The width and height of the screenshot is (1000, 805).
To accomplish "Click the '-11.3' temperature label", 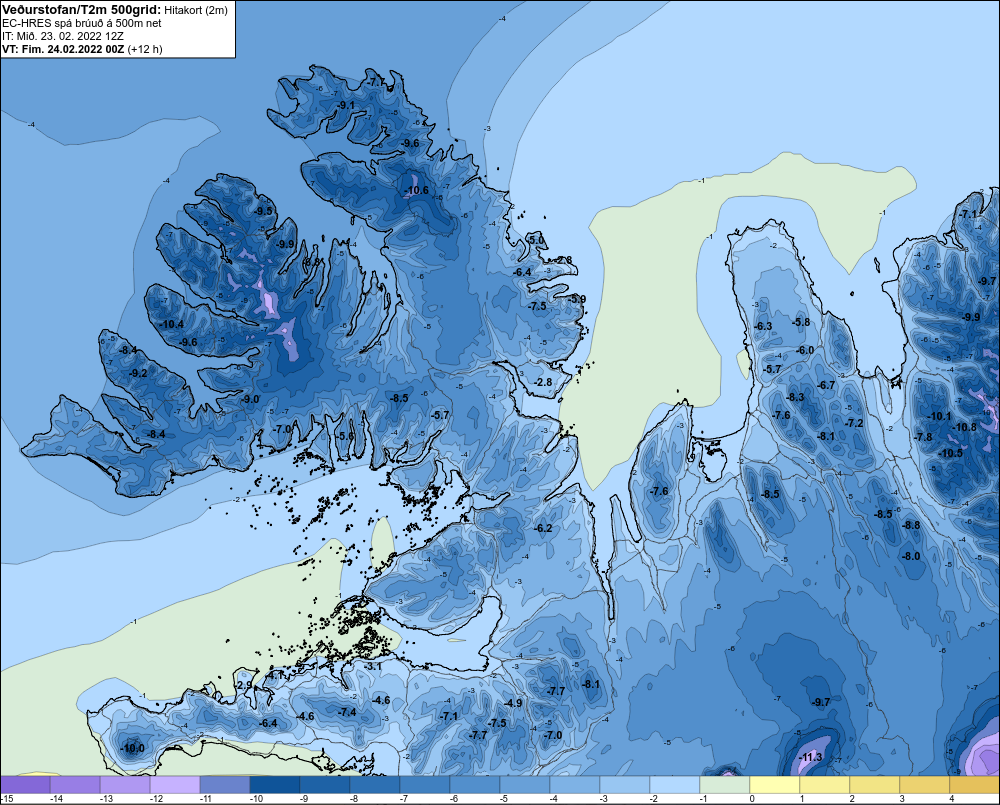I will pyautogui.click(x=811, y=757).
